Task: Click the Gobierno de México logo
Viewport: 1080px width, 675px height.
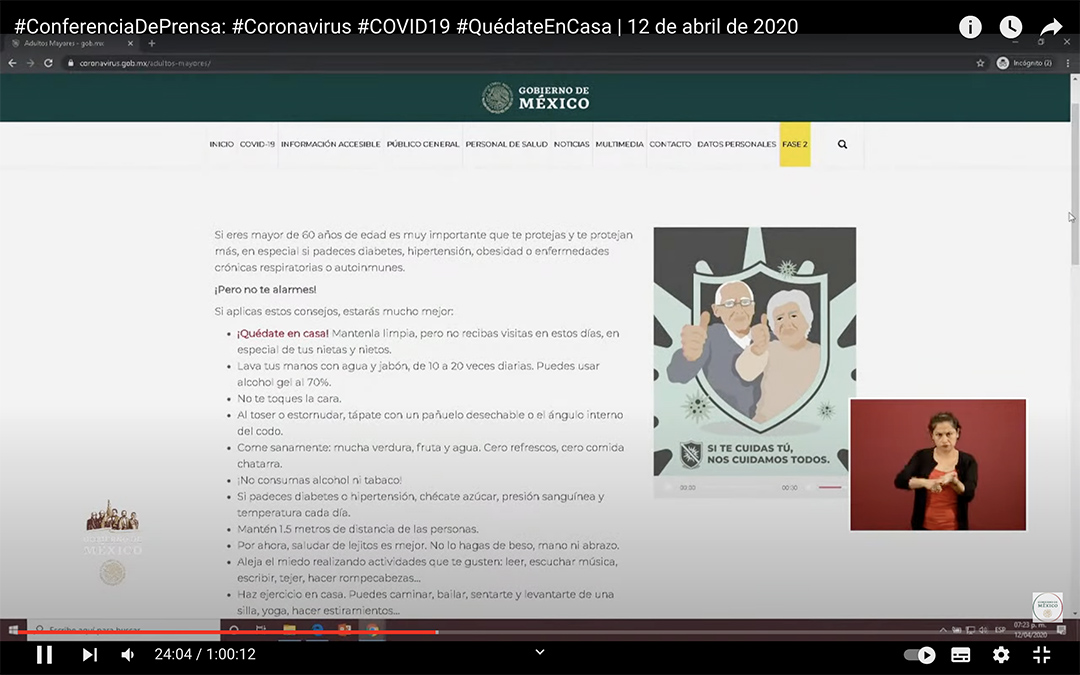Action: click(x=536, y=97)
